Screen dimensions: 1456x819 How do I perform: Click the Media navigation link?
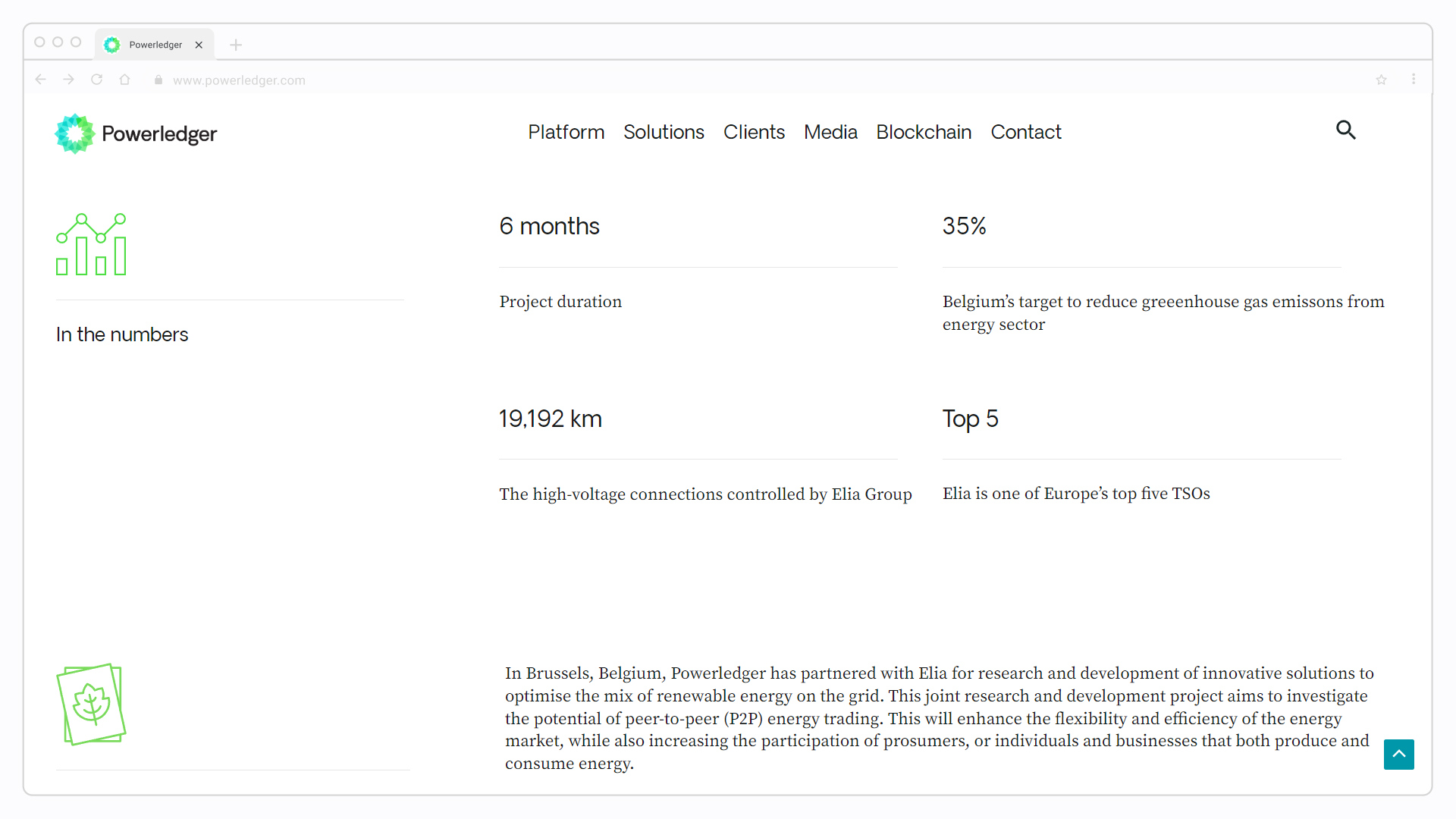(x=830, y=131)
